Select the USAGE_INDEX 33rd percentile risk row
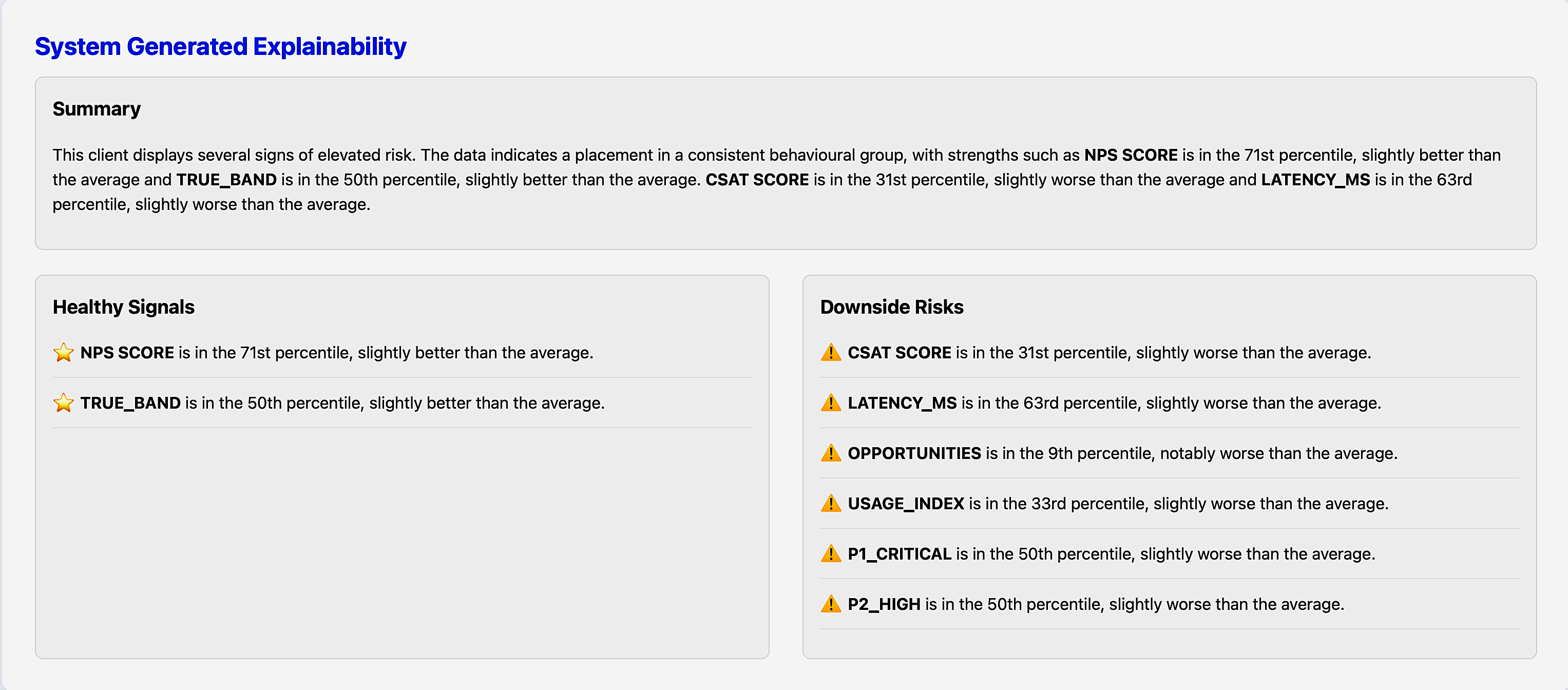This screenshot has width=1568, height=690. pyautogui.click(x=1118, y=504)
